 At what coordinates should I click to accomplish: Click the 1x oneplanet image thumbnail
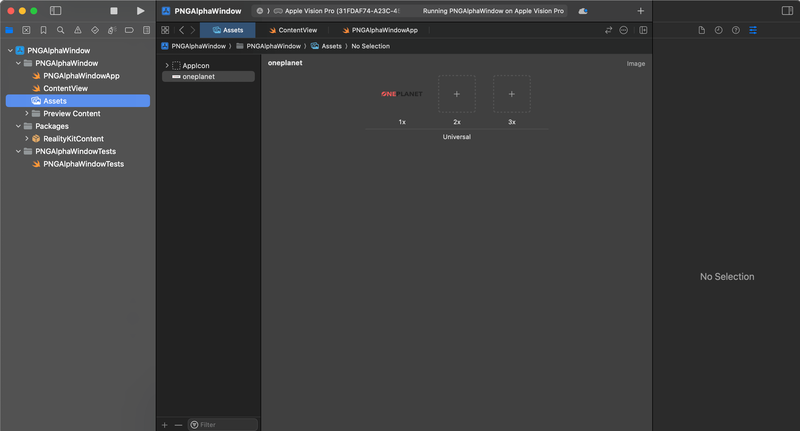[x=402, y=94]
